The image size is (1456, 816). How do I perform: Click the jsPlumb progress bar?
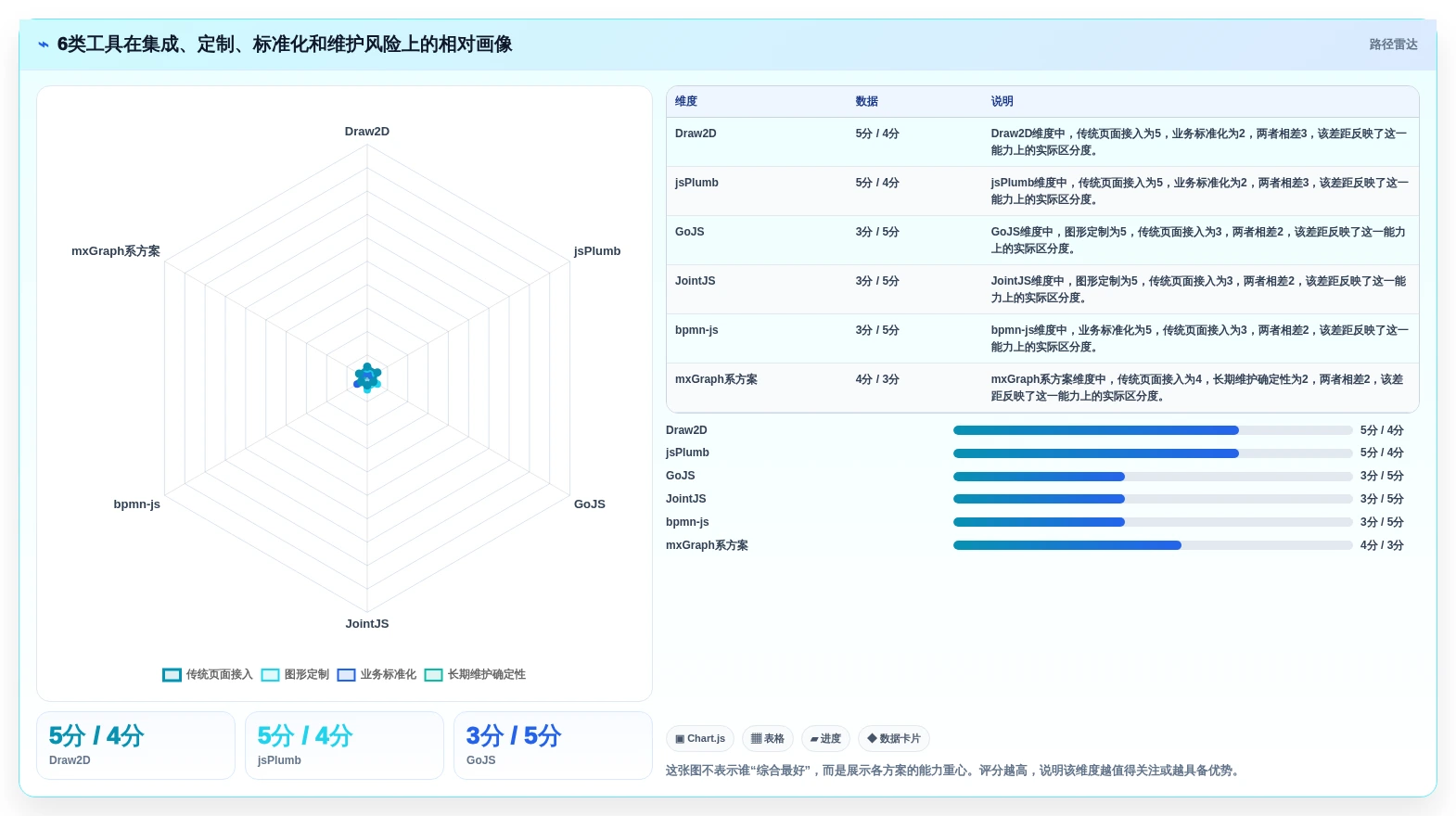coord(1153,453)
